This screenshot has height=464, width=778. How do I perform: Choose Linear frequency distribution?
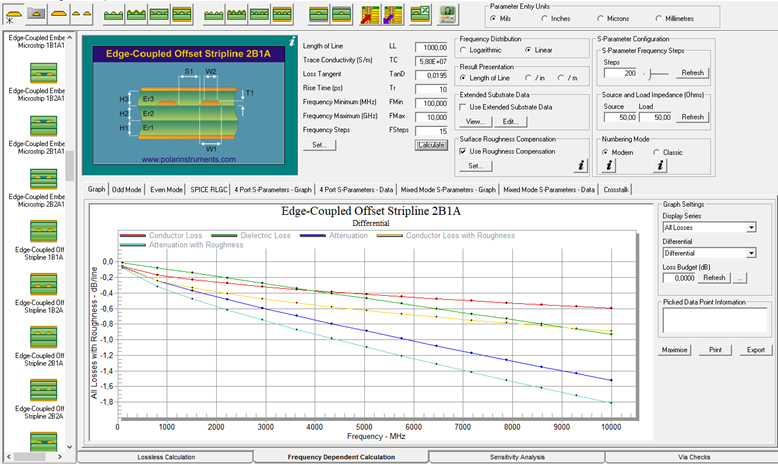coord(528,50)
